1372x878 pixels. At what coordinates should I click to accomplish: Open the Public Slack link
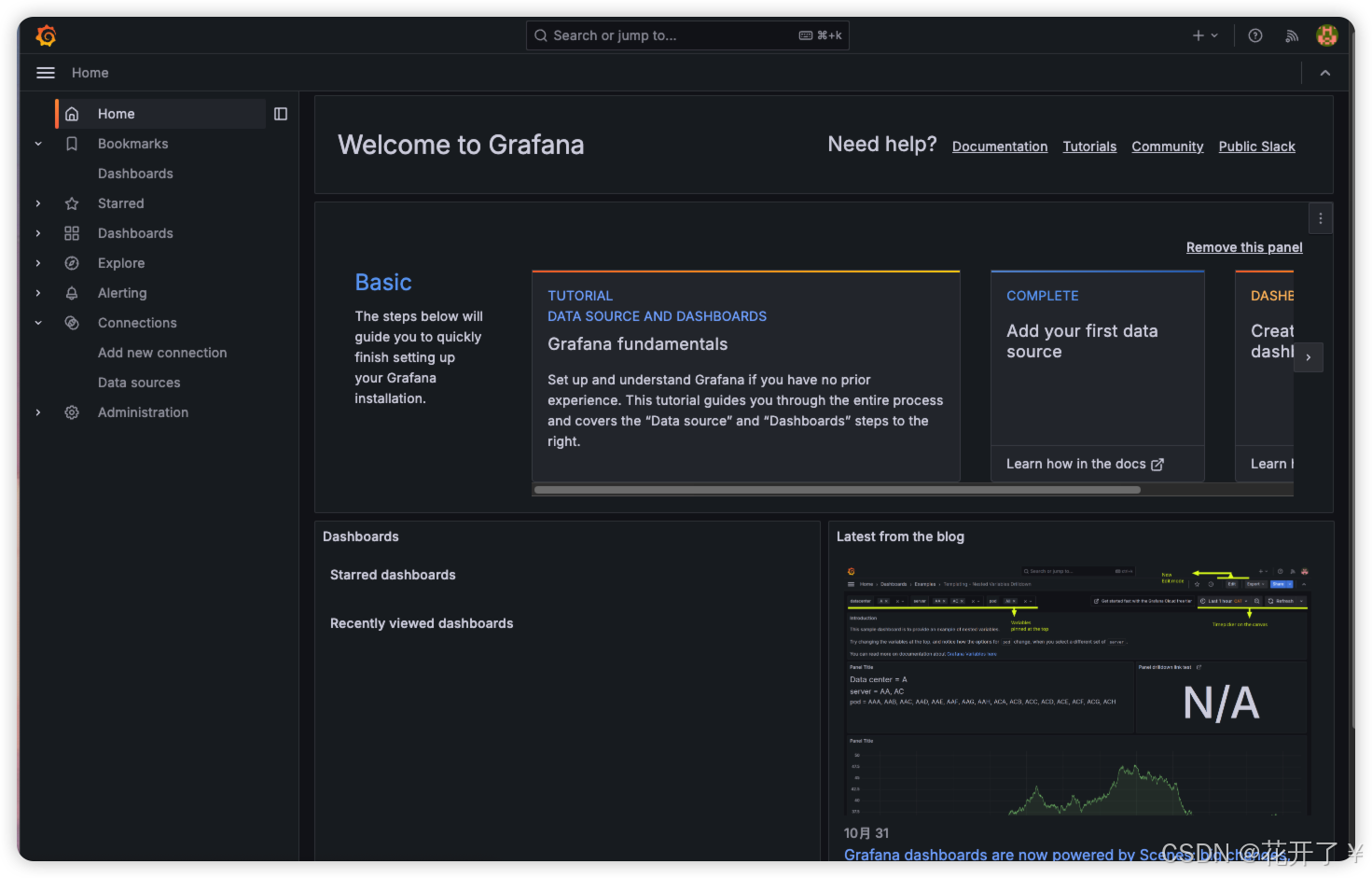point(1257,146)
